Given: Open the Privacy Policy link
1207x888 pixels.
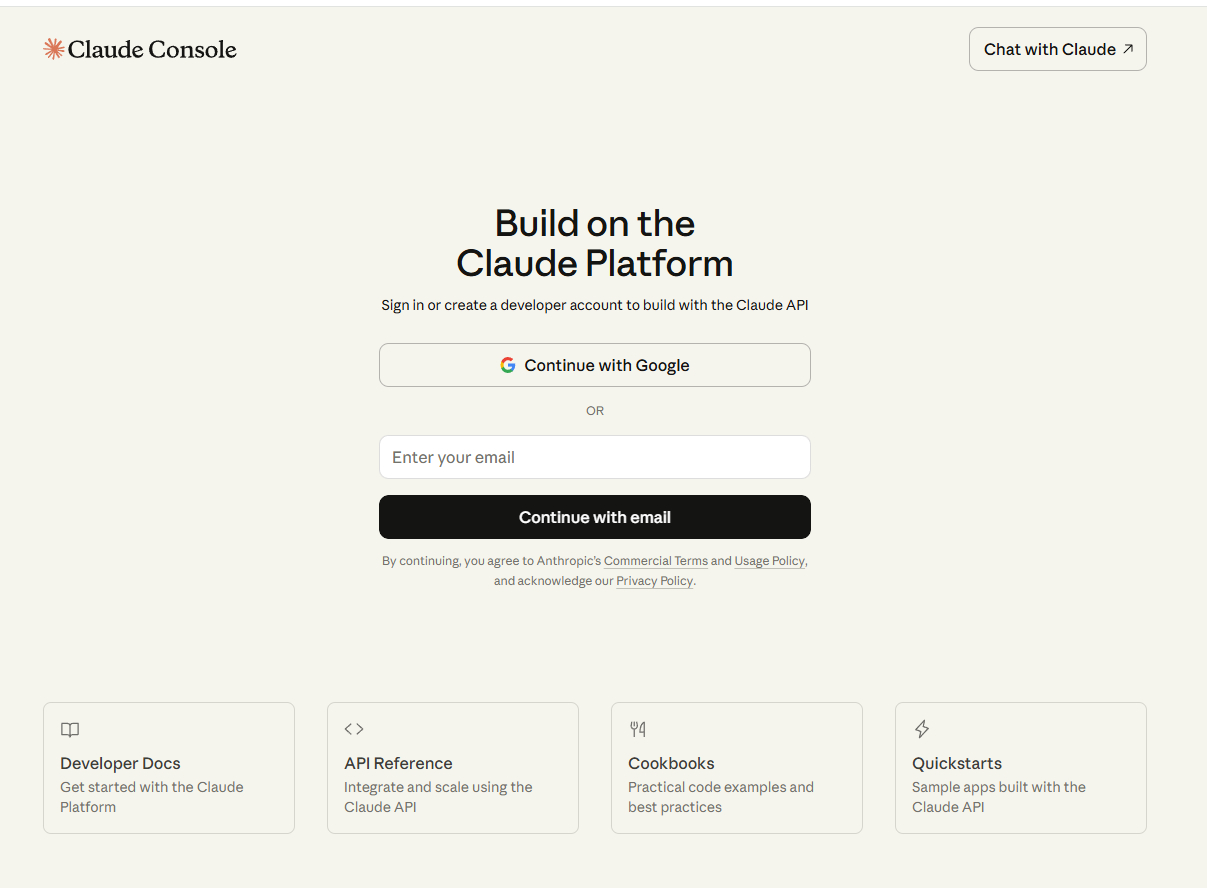Looking at the screenshot, I should (654, 581).
